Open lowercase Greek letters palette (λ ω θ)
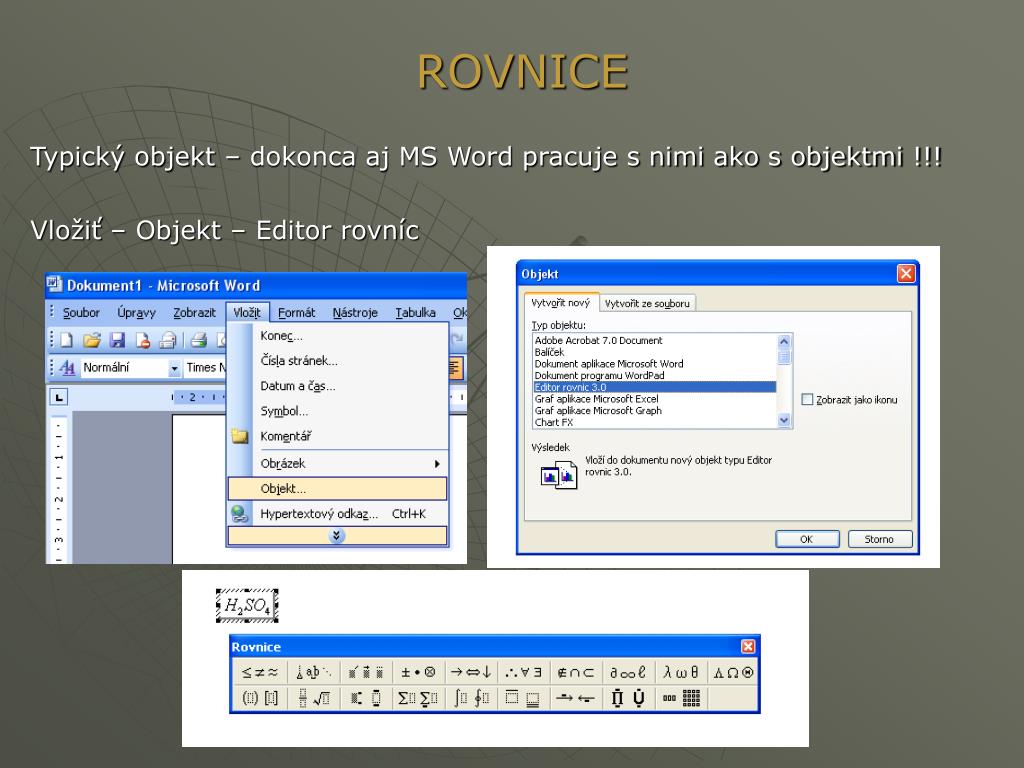 pos(680,672)
